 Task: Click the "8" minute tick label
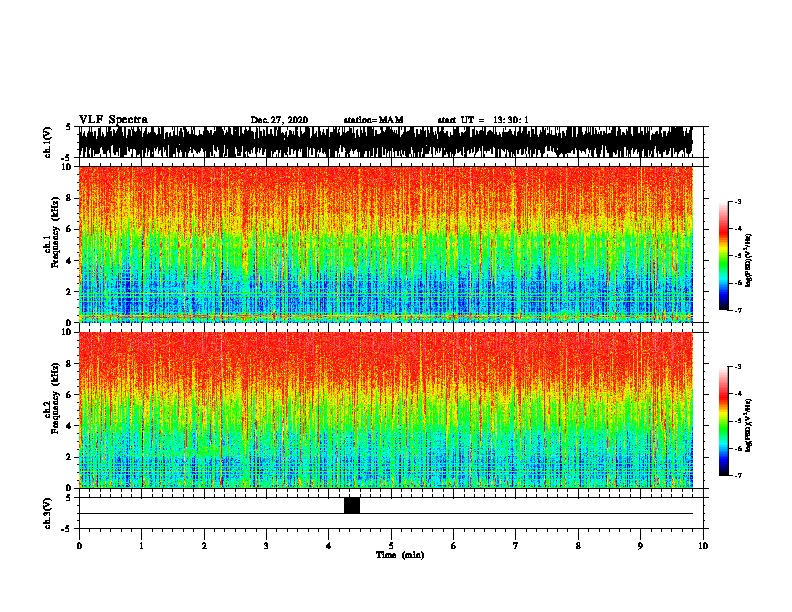pos(578,546)
